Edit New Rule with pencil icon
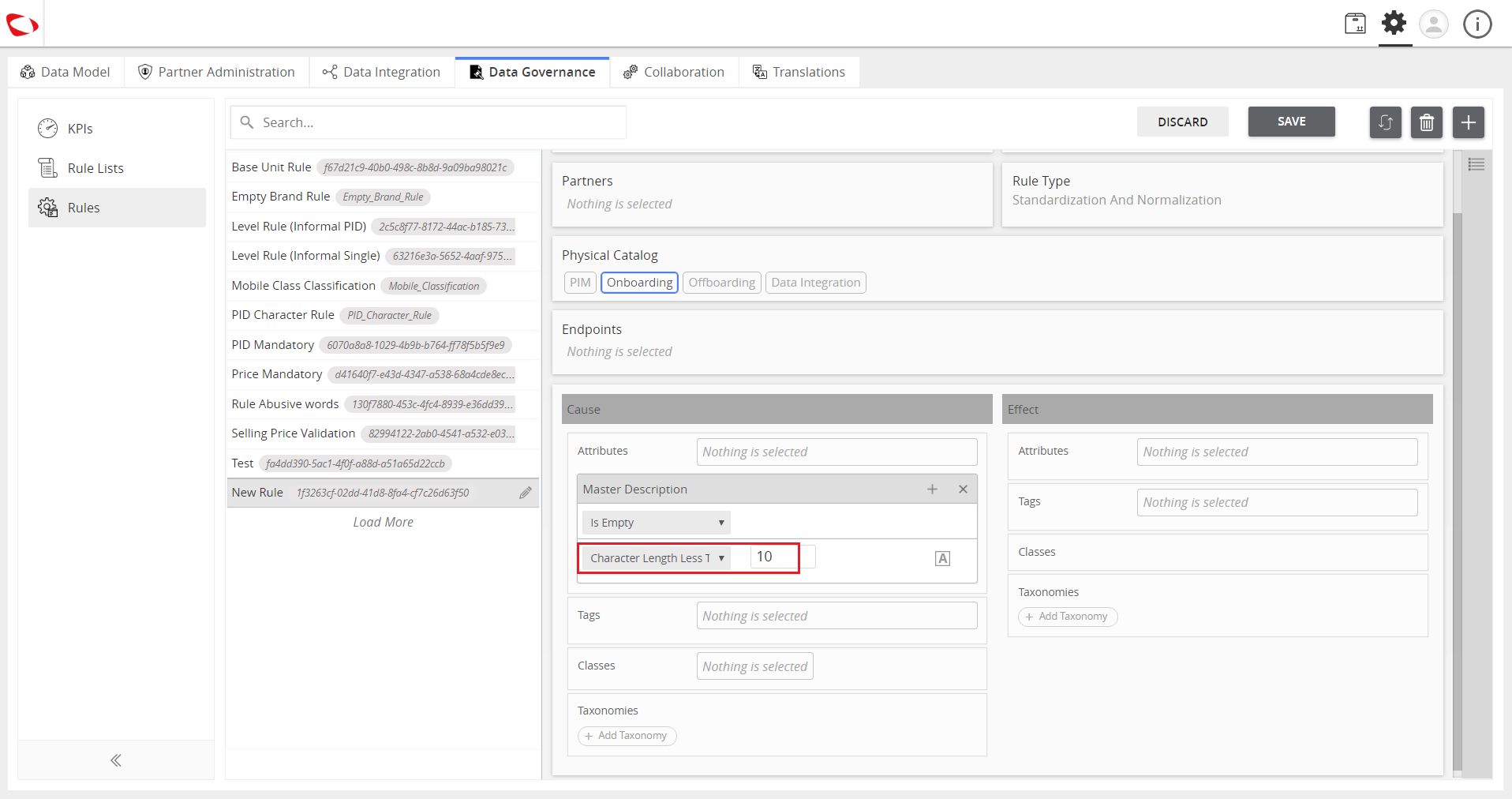Image resolution: width=1512 pixels, height=799 pixels. tap(526, 493)
